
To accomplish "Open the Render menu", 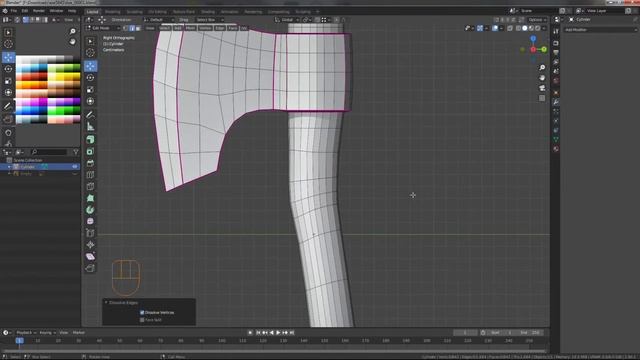I will [x=39, y=11].
